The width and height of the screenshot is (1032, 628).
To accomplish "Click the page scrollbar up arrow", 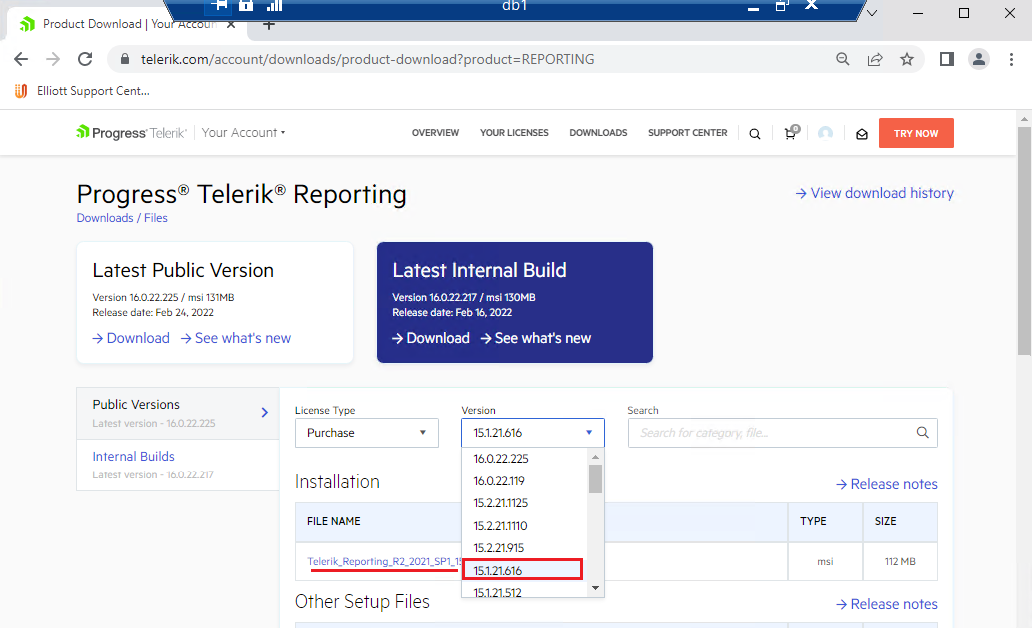I will point(1024,119).
